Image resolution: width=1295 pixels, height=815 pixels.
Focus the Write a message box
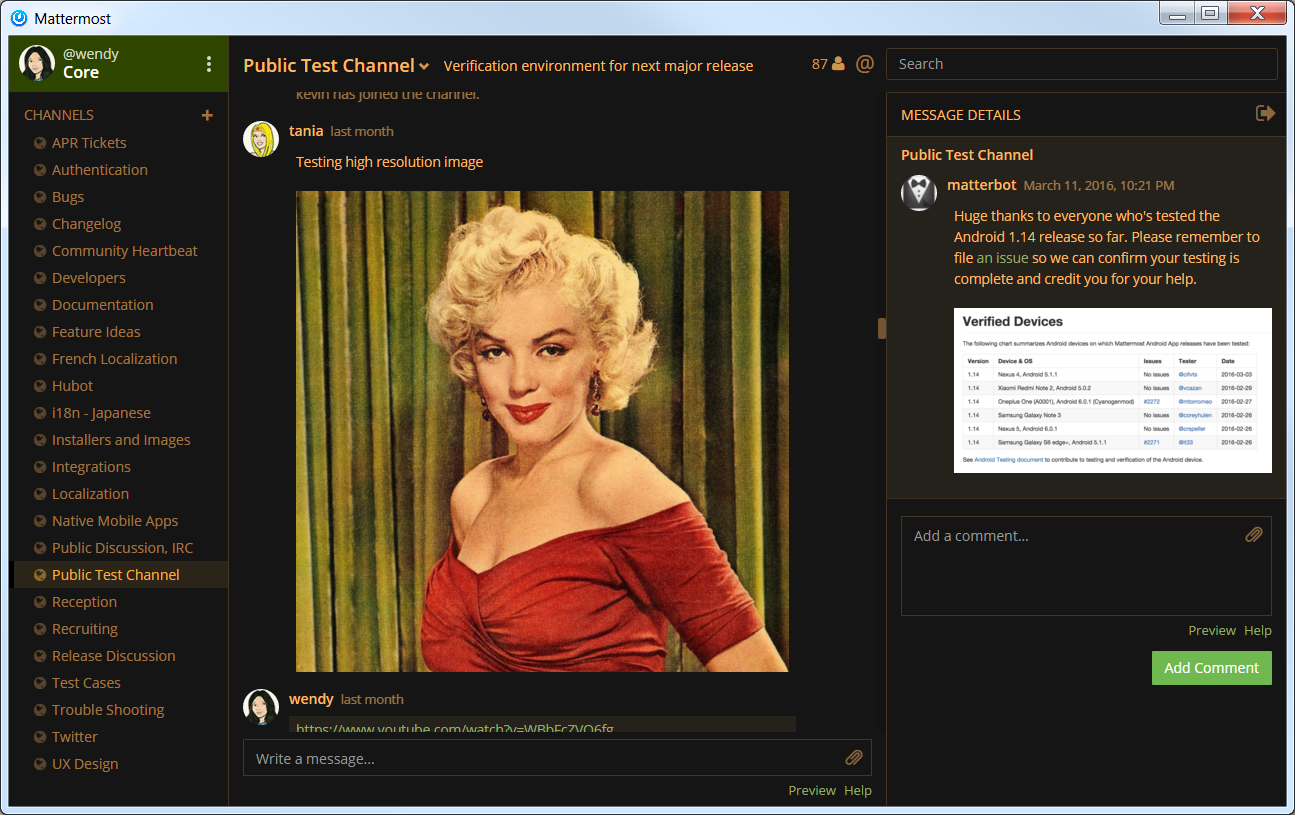pos(557,758)
